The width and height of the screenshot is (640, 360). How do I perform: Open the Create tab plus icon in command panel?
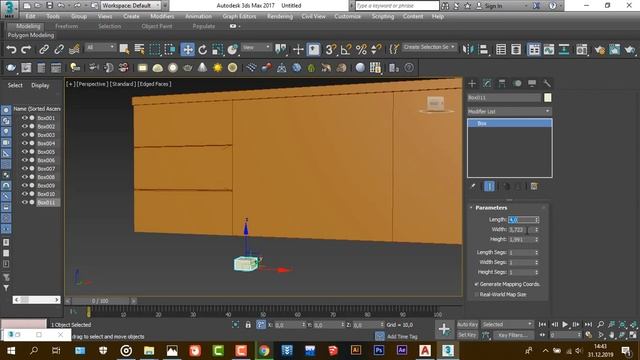(472, 84)
